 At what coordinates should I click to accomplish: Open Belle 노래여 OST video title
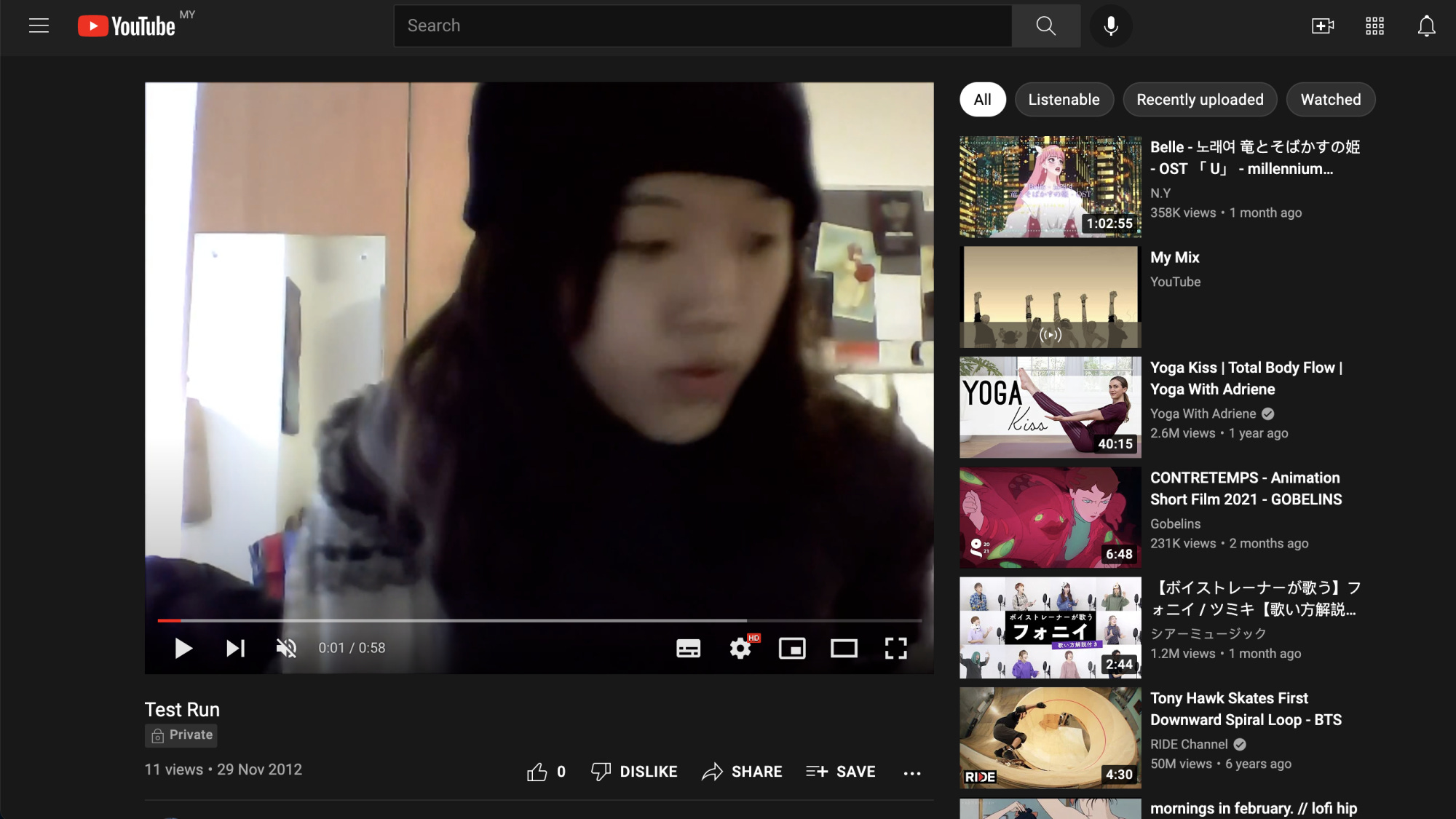(x=1255, y=158)
